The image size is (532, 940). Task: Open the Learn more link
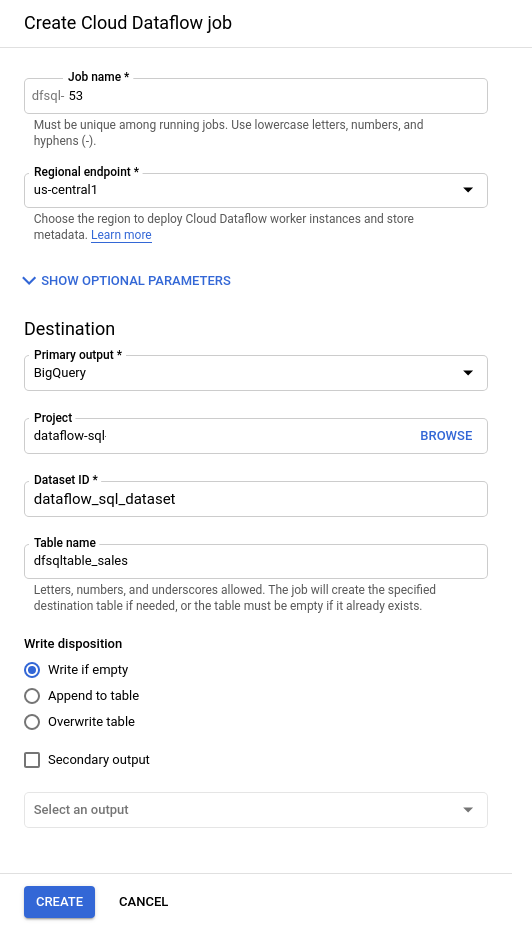pyautogui.click(x=121, y=235)
